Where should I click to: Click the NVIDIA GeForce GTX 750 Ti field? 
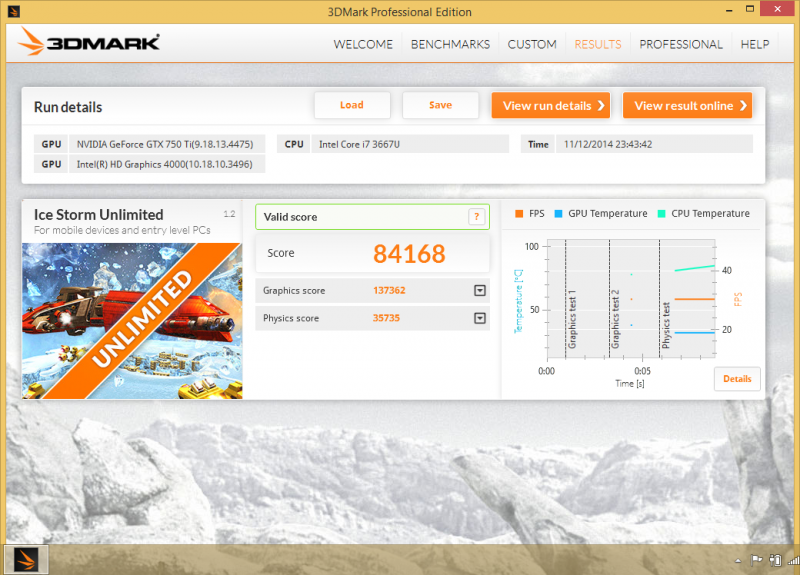tap(167, 144)
